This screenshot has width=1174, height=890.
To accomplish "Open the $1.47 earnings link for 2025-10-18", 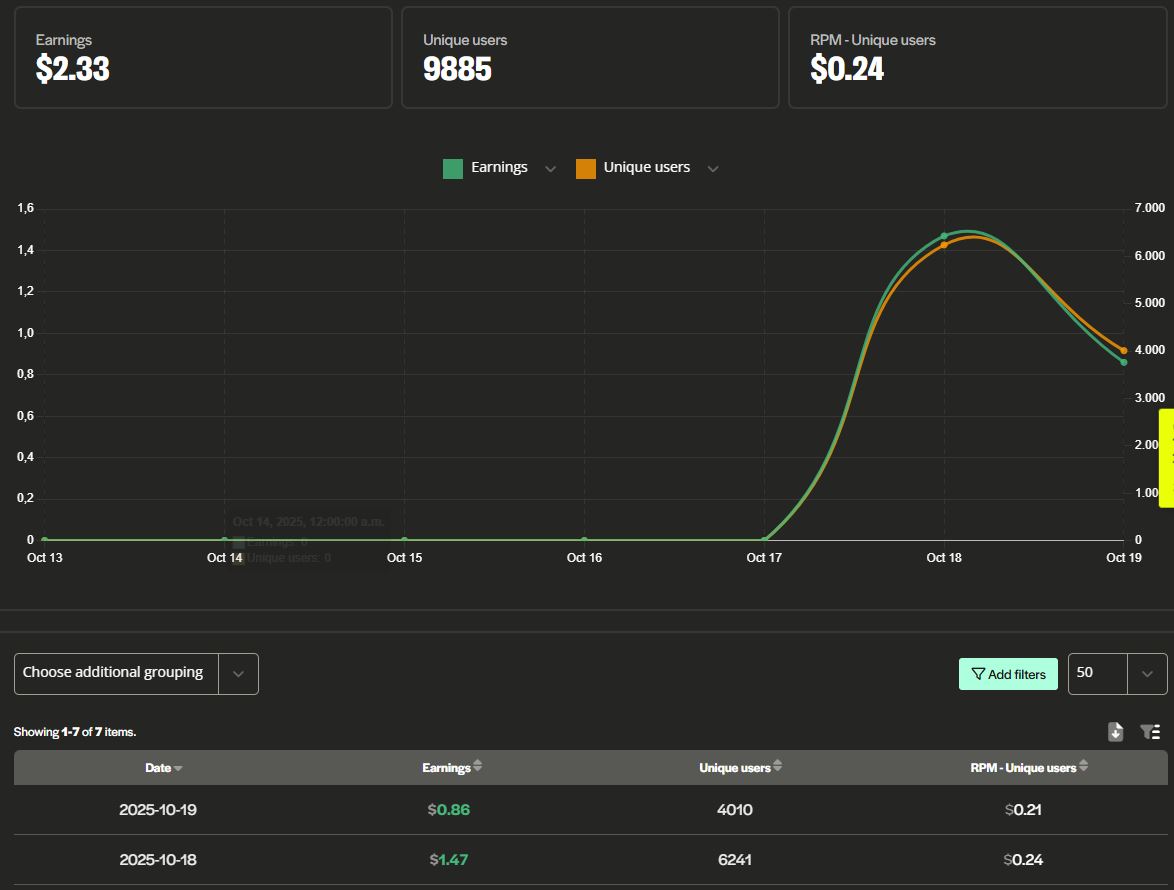I will (450, 859).
